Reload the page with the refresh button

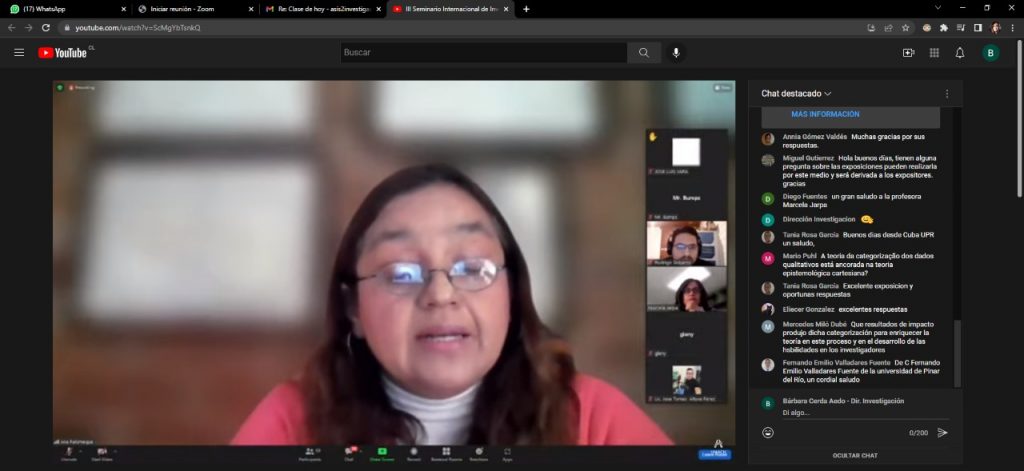click(x=45, y=27)
